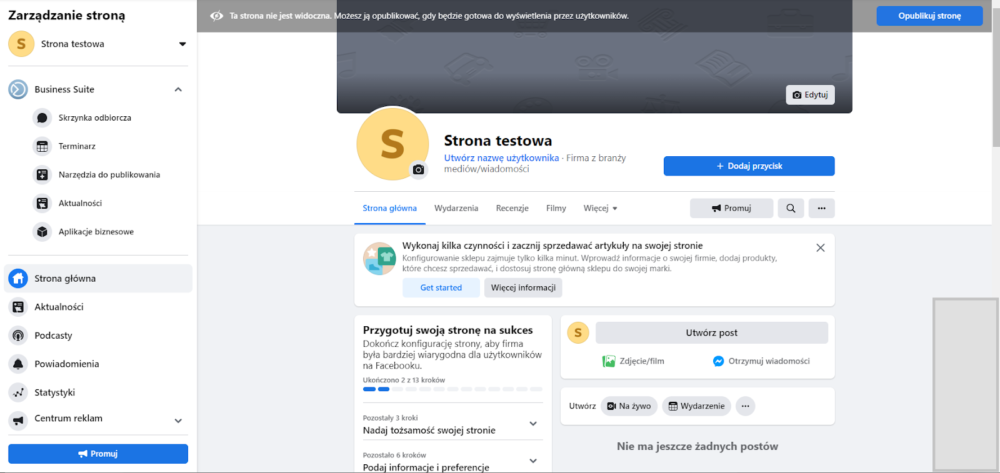Click the three-dots button next to Wydarzenie
This screenshot has height=473, width=1000.
[746, 406]
